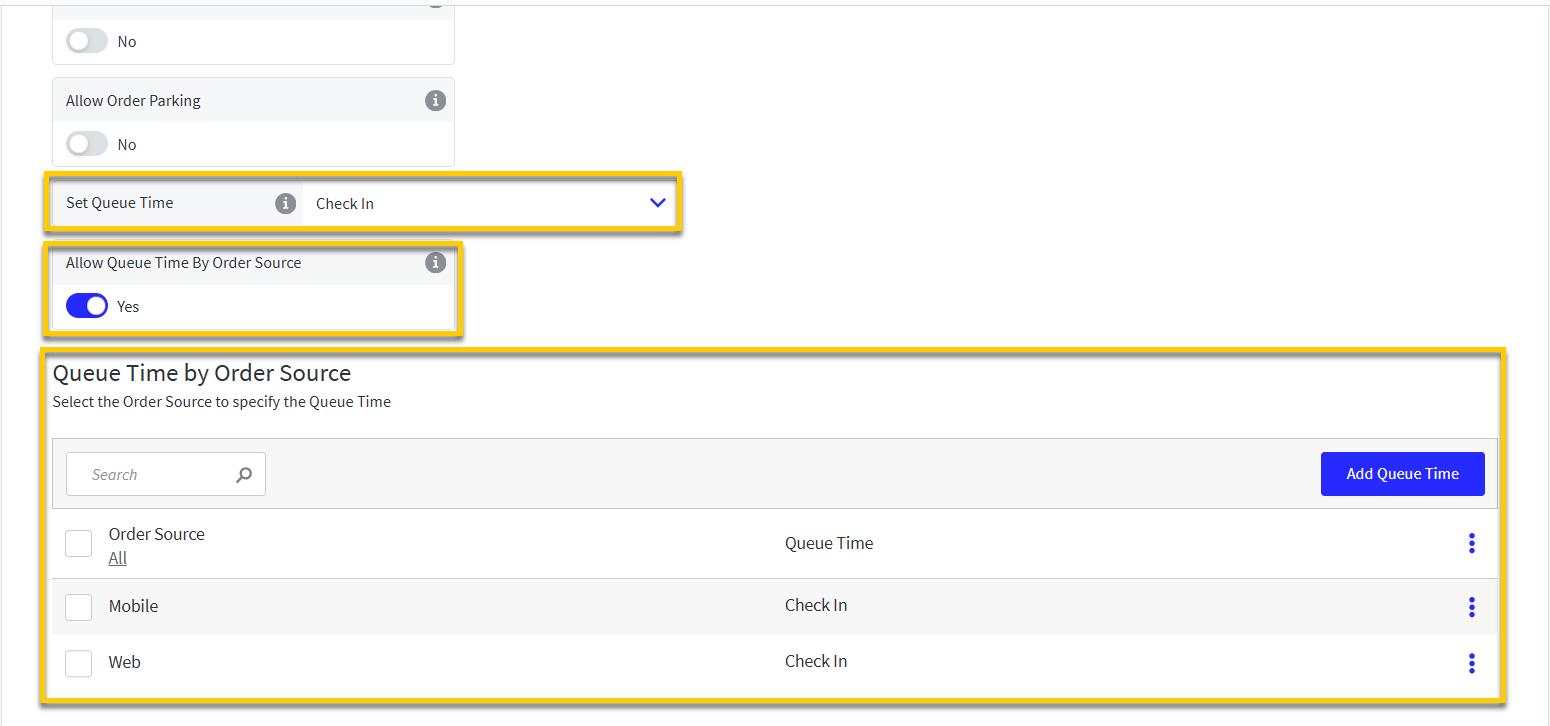Click the magnifier icon in the search box
1550x726 pixels.
(244, 475)
